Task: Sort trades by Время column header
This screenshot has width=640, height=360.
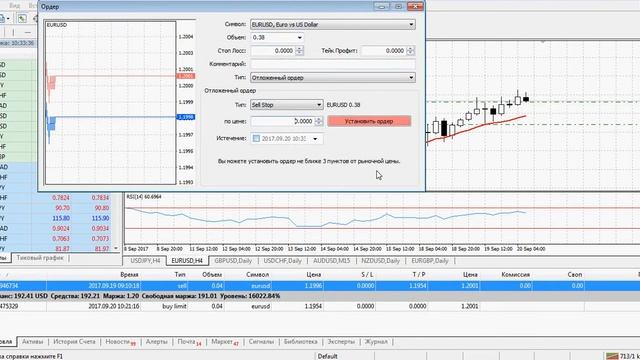Action: (129, 275)
